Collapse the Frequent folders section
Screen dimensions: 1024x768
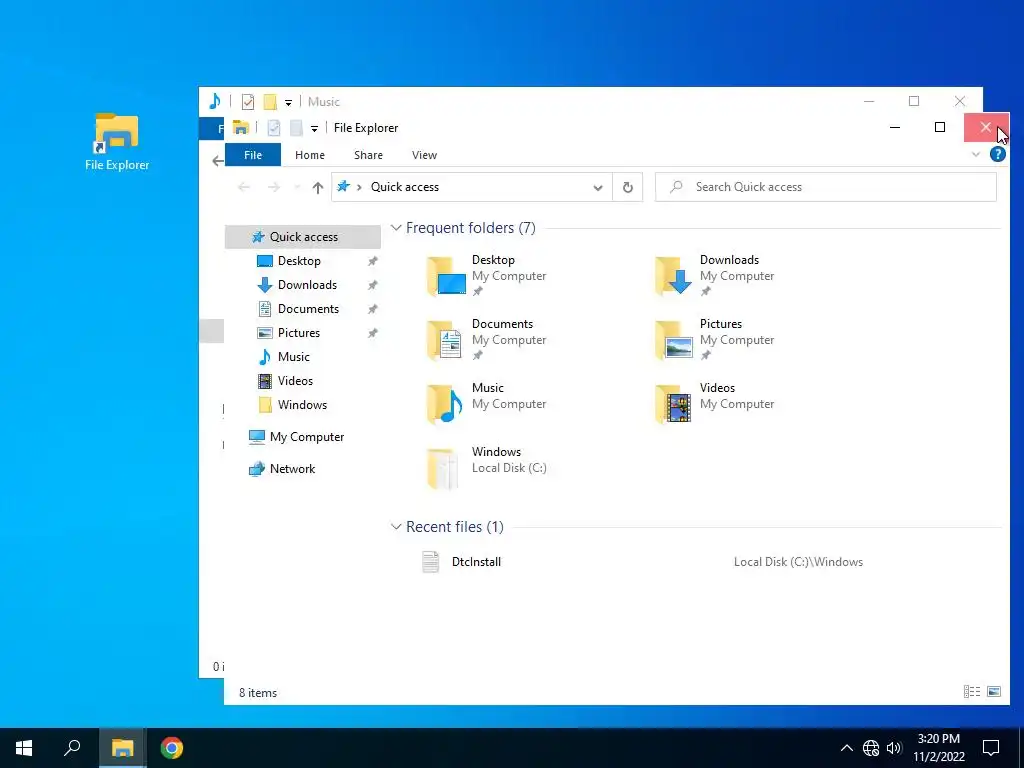pos(396,228)
